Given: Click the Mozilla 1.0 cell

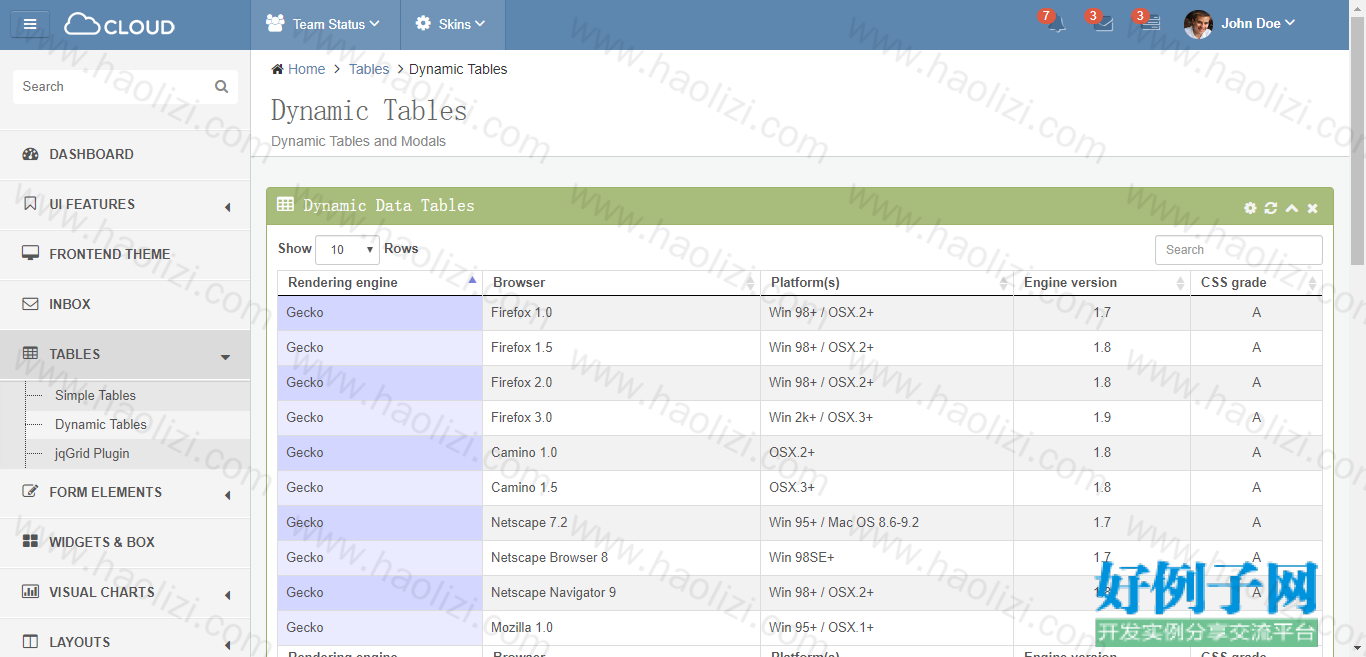Looking at the screenshot, I should [621, 628].
